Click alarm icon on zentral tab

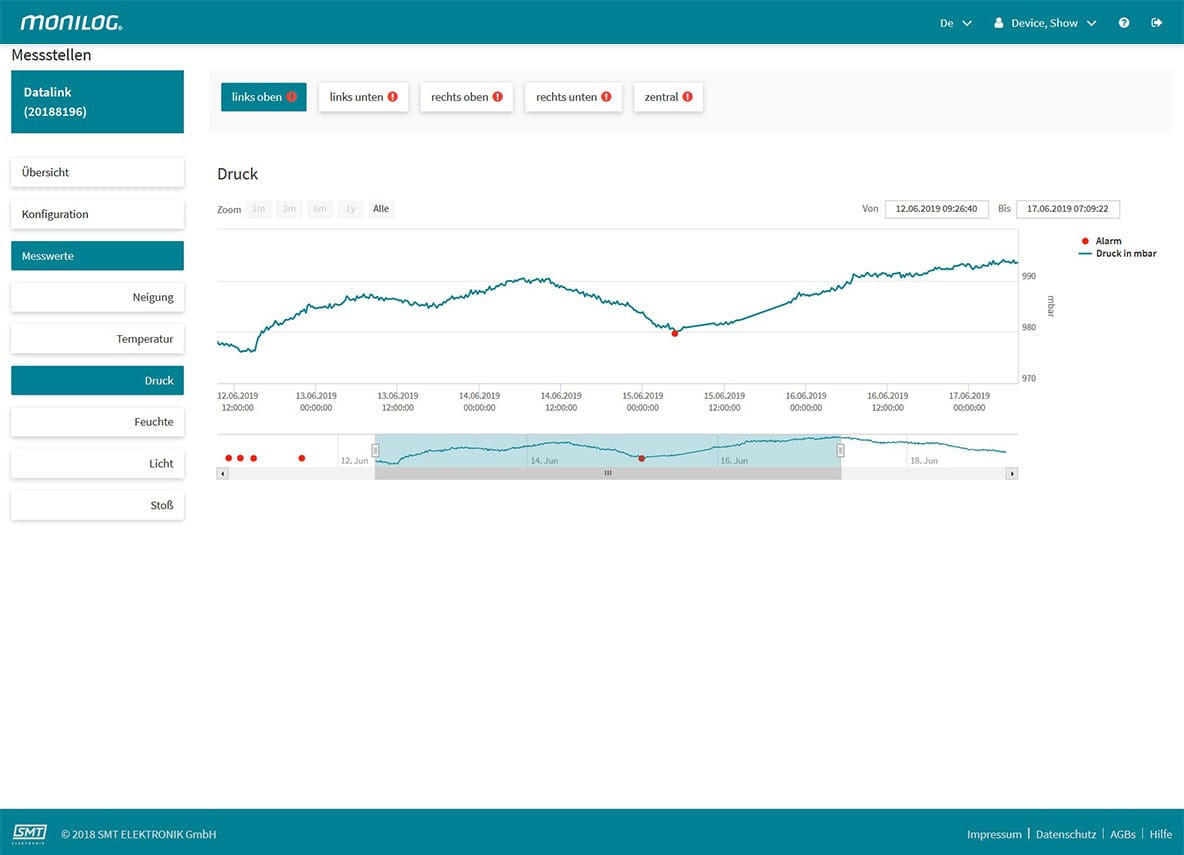click(687, 97)
